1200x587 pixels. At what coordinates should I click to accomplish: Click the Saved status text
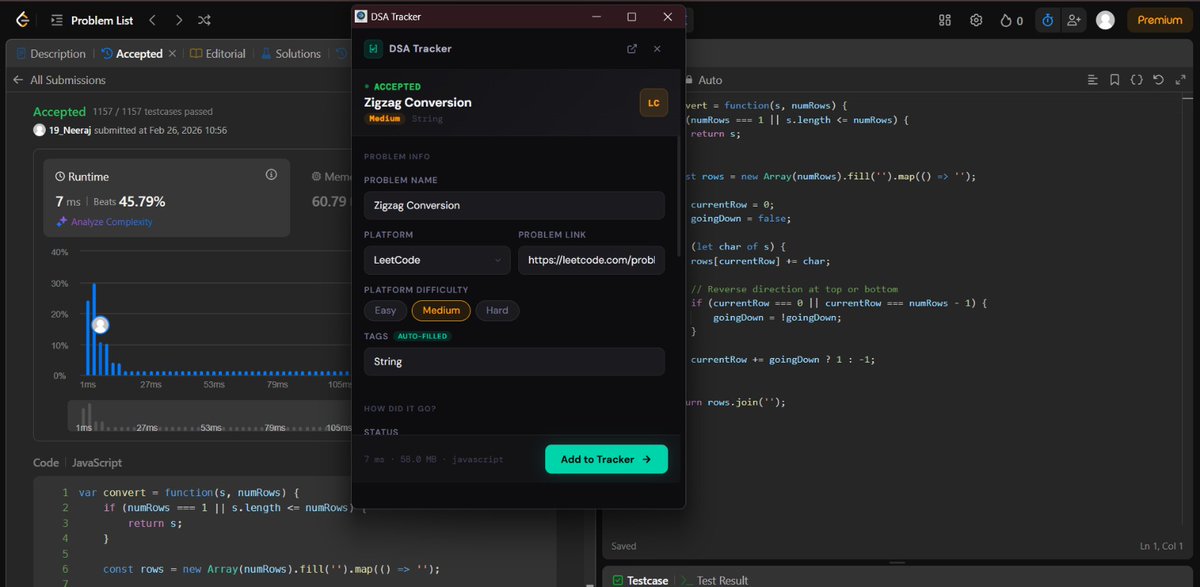tap(624, 546)
